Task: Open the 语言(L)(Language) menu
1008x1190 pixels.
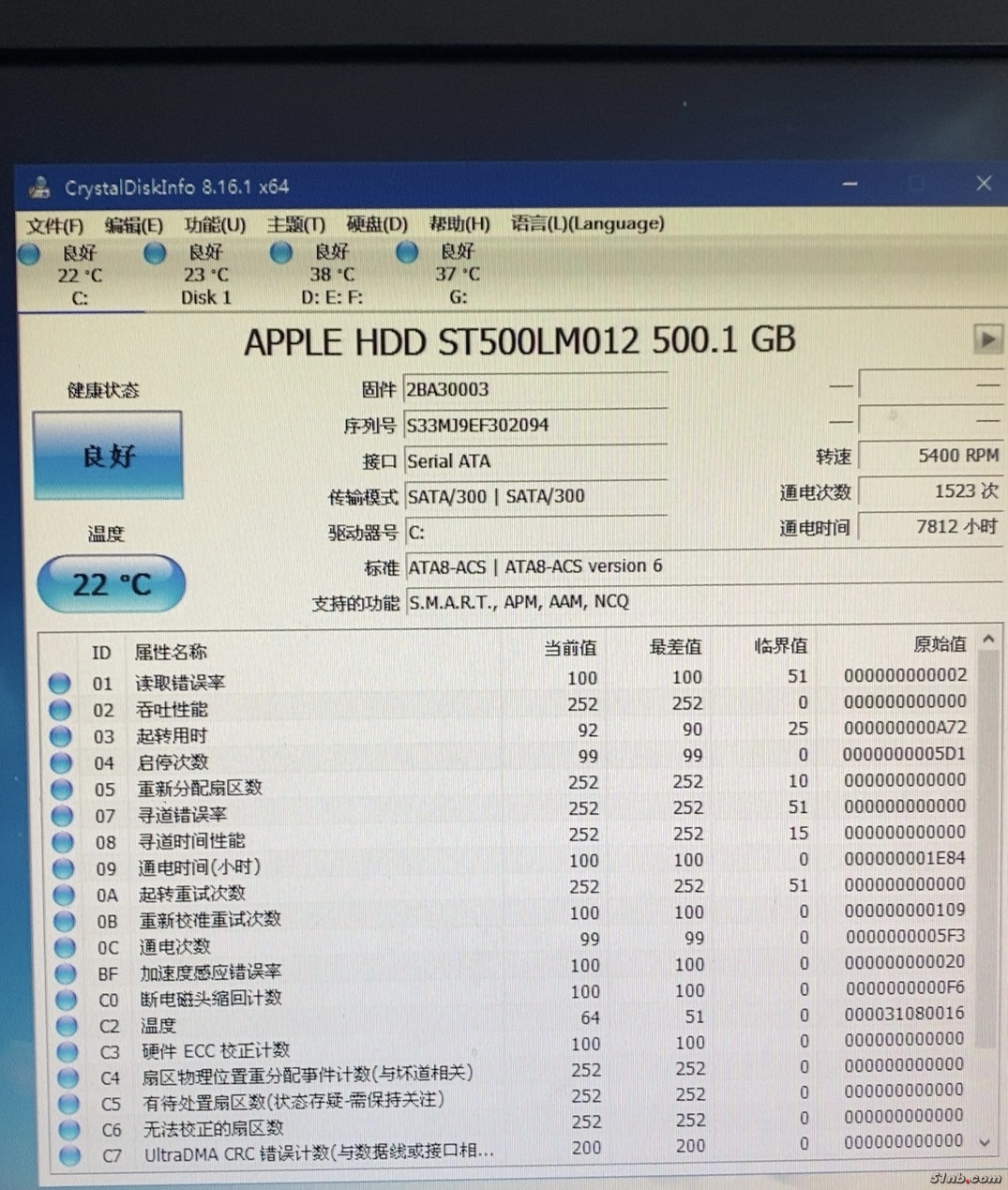Action: point(588,223)
